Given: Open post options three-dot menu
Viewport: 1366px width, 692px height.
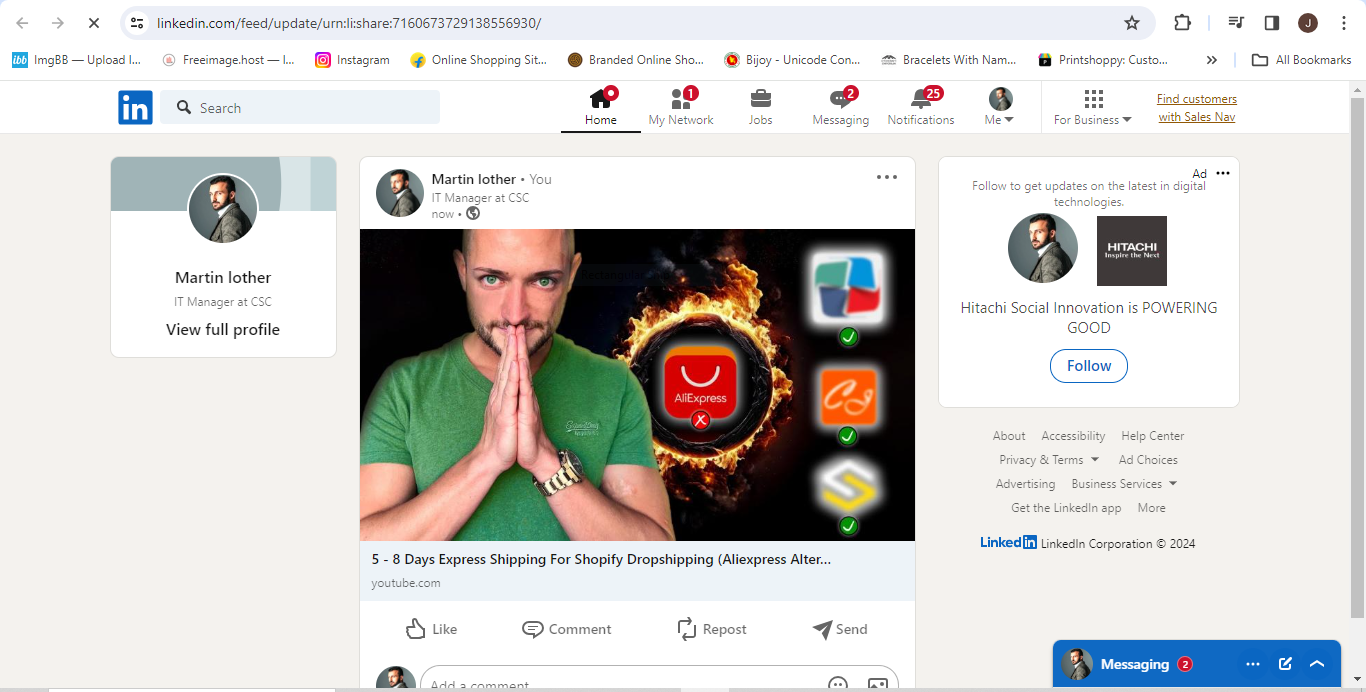Looking at the screenshot, I should coord(887,178).
